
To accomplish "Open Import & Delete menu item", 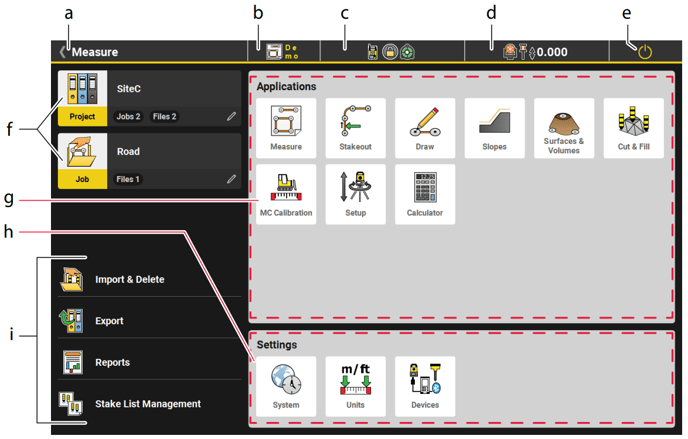I will coord(129,279).
